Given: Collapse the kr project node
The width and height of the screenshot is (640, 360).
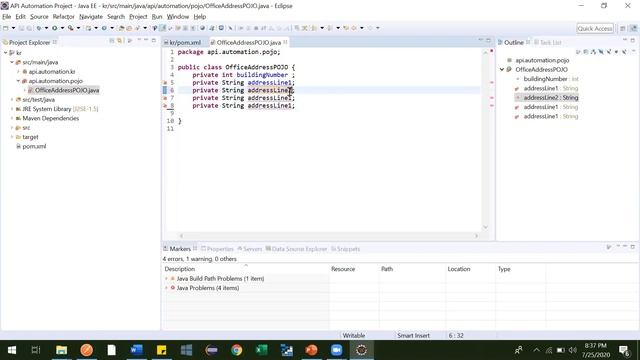Looking at the screenshot, I should 6,53.
